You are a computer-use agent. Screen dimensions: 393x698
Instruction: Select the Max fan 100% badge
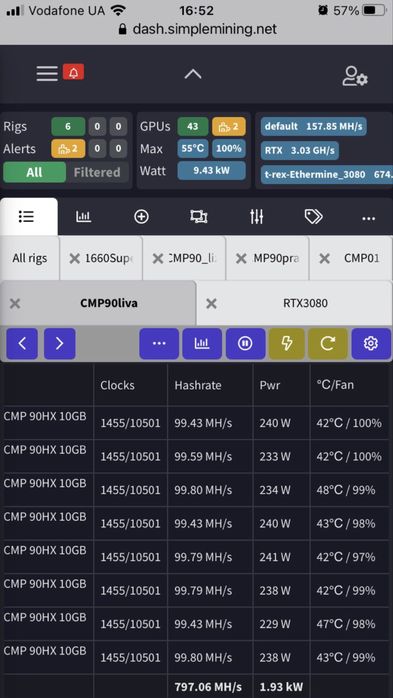click(229, 148)
